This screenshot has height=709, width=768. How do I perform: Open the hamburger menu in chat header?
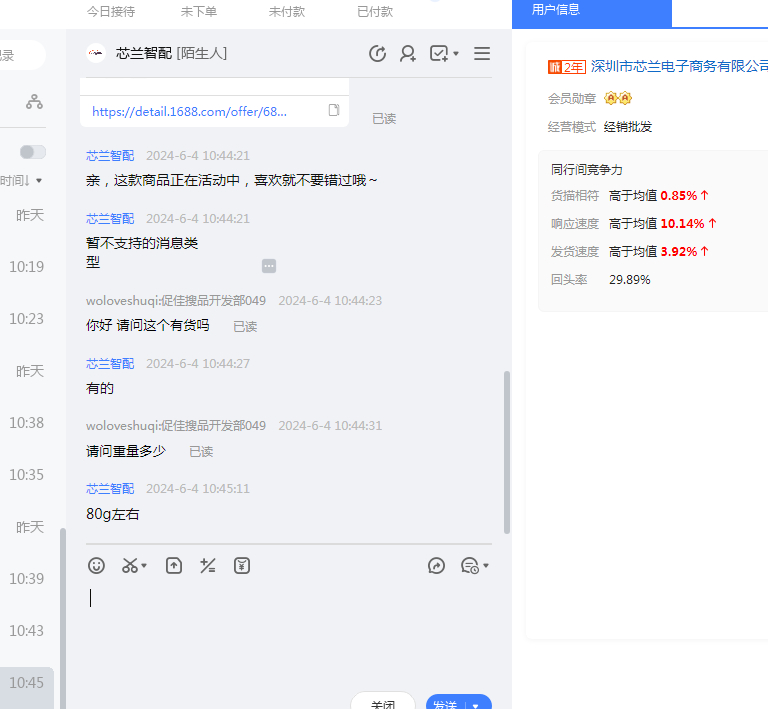482,54
